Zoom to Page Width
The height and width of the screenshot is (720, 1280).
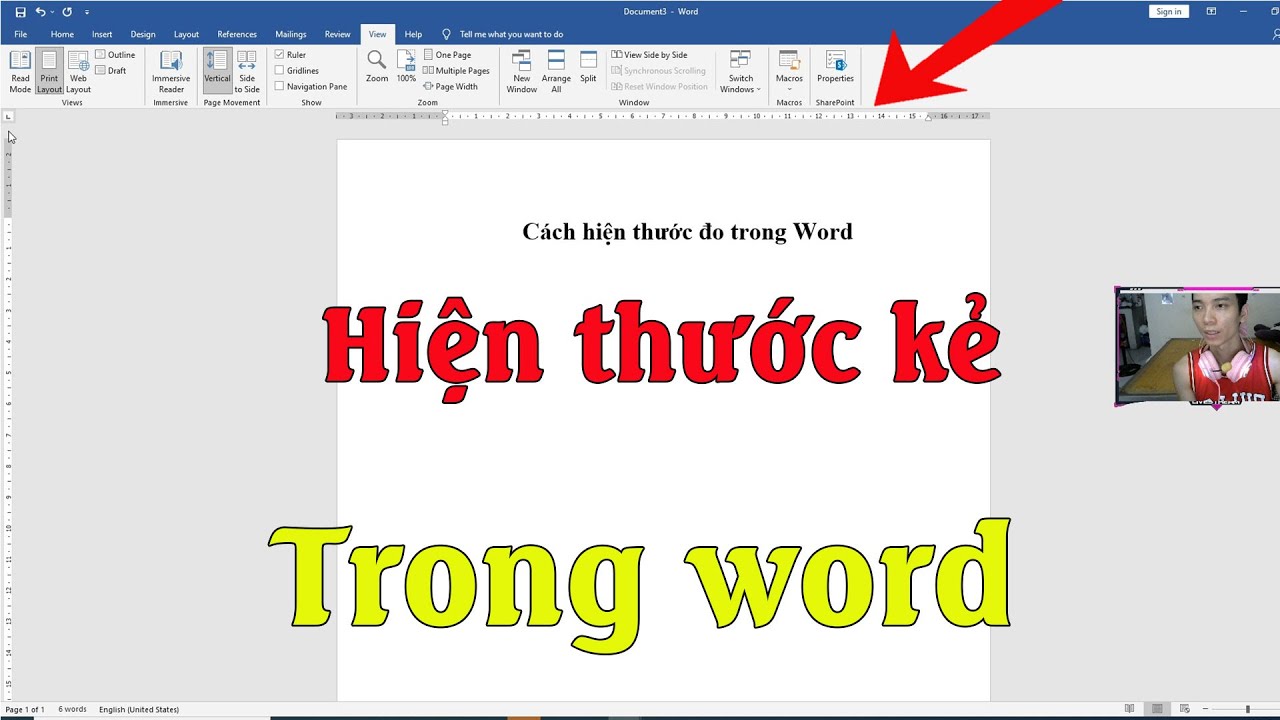450,87
